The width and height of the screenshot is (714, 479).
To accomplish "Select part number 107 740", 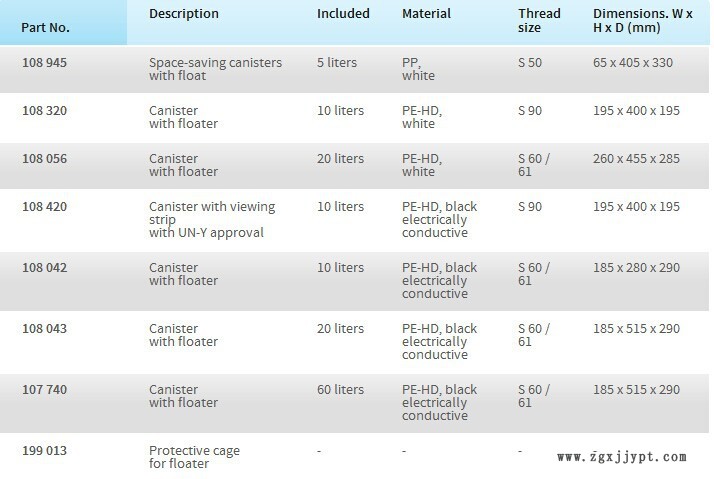I will (x=44, y=390).
